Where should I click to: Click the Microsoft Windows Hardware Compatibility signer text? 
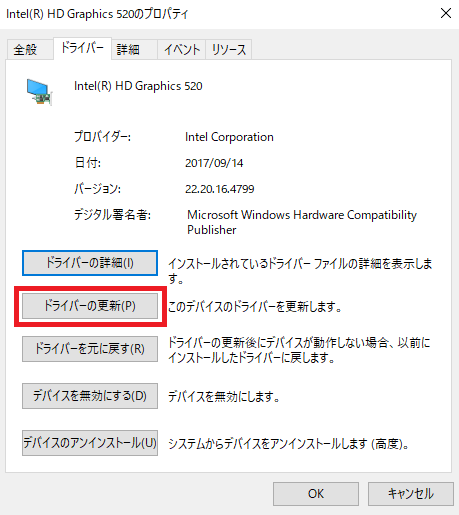pyautogui.click(x=302, y=215)
